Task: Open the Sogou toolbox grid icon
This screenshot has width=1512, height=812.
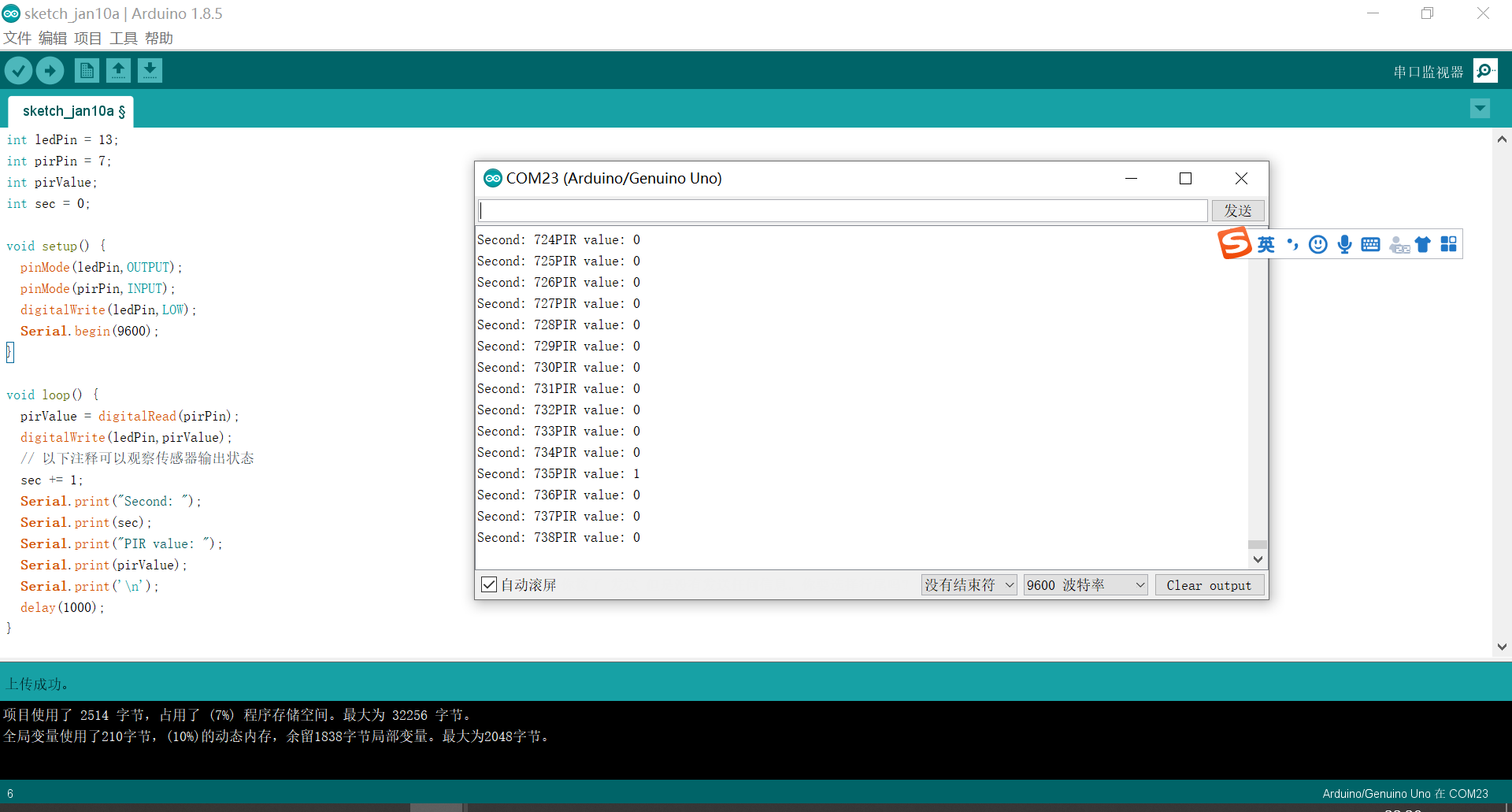Action: click(x=1448, y=244)
